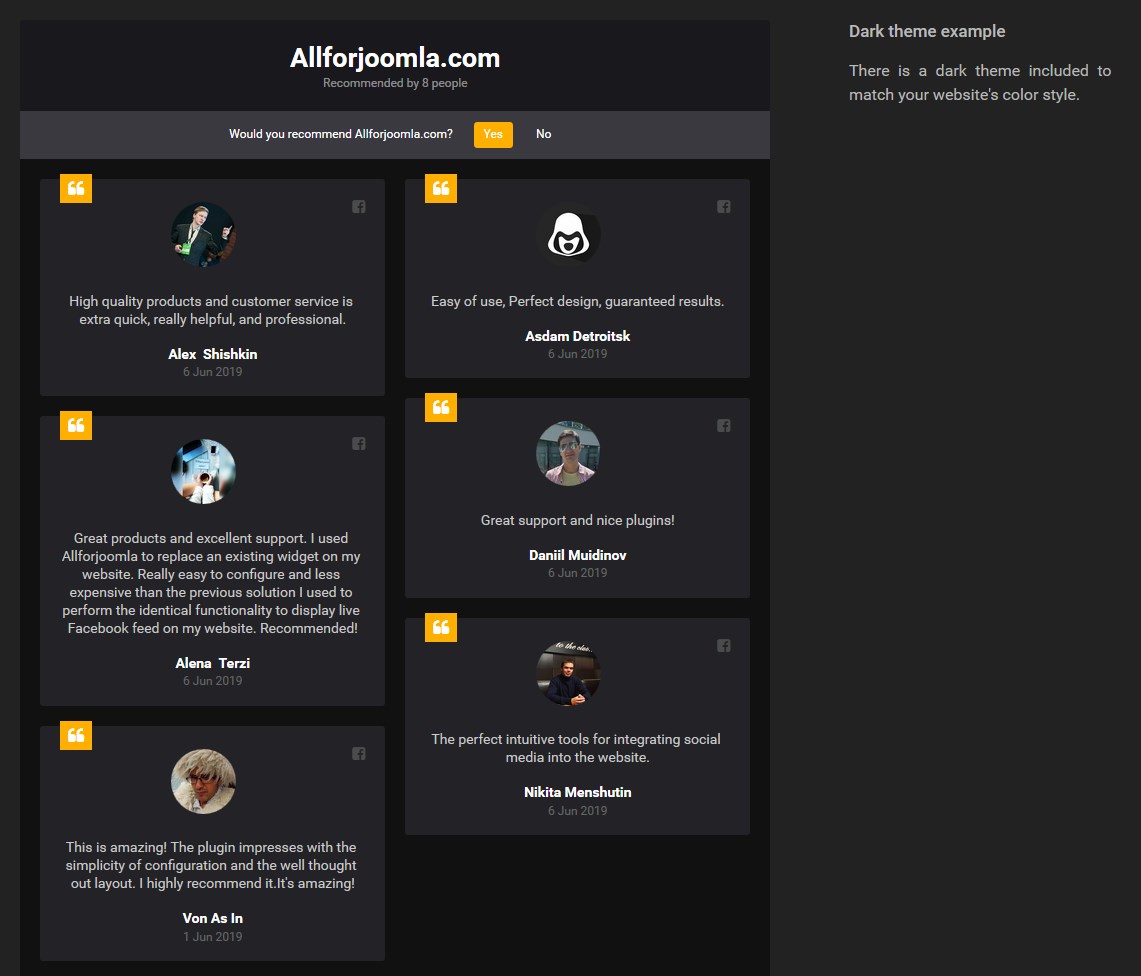This screenshot has width=1141, height=976.
Task: Click the Facebook icon on Von As In's review
Action: pos(359,754)
